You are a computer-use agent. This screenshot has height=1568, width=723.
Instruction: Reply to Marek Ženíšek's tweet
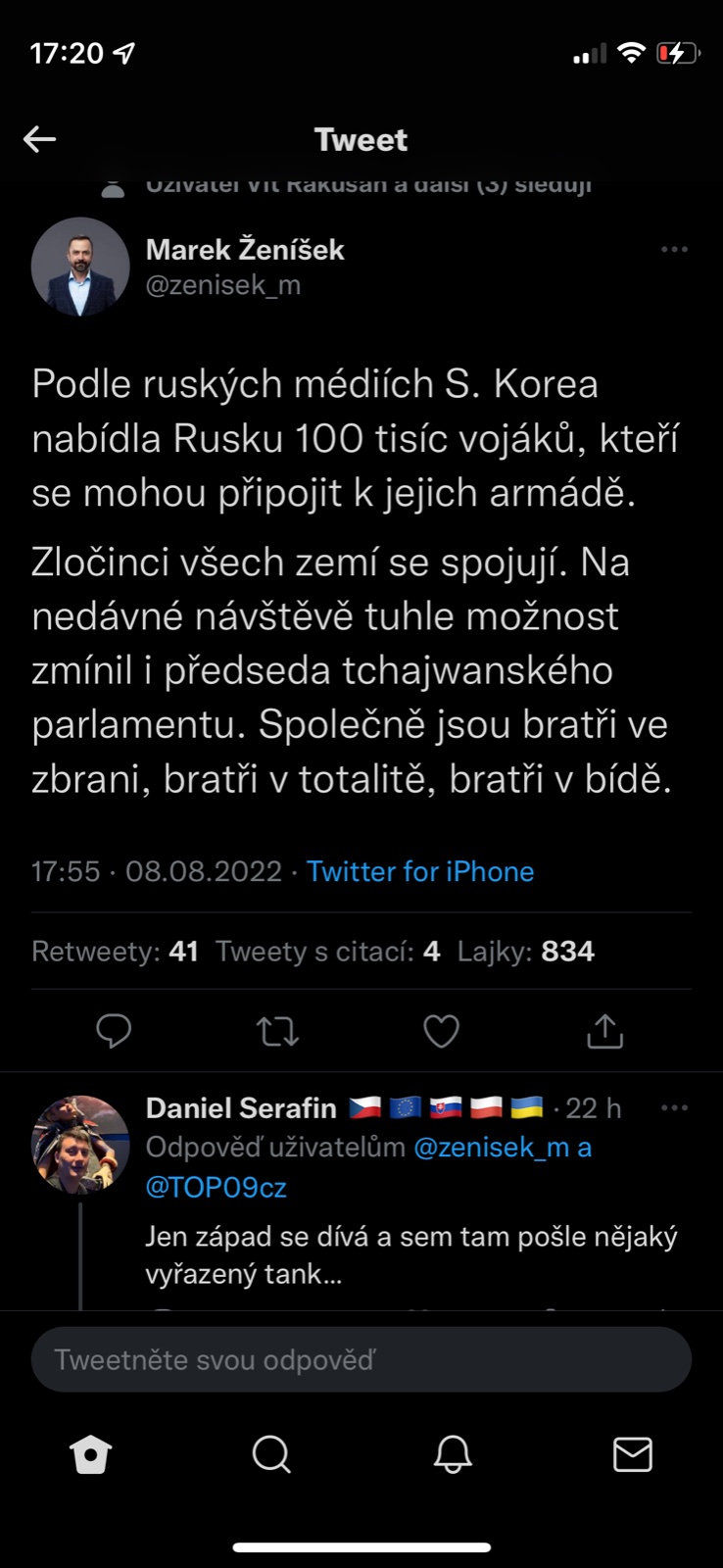coord(114,1031)
